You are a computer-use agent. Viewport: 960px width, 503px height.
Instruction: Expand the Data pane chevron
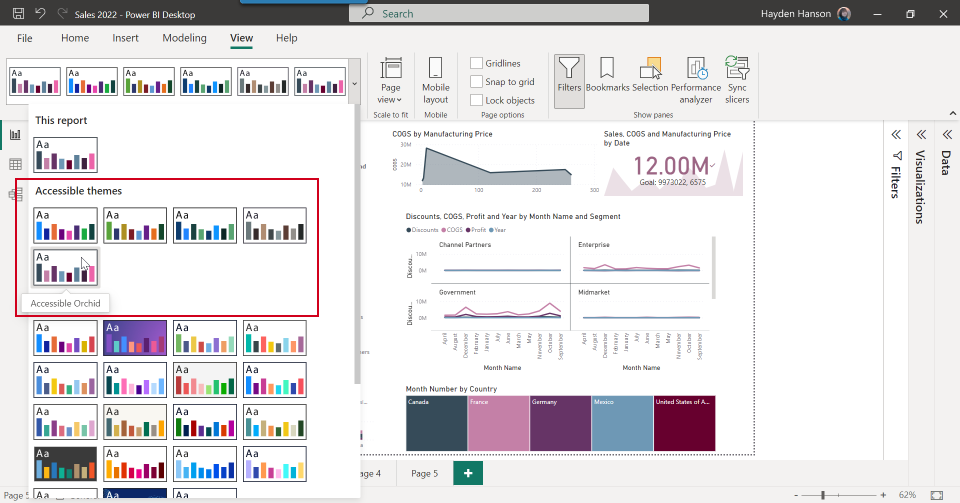point(947,135)
